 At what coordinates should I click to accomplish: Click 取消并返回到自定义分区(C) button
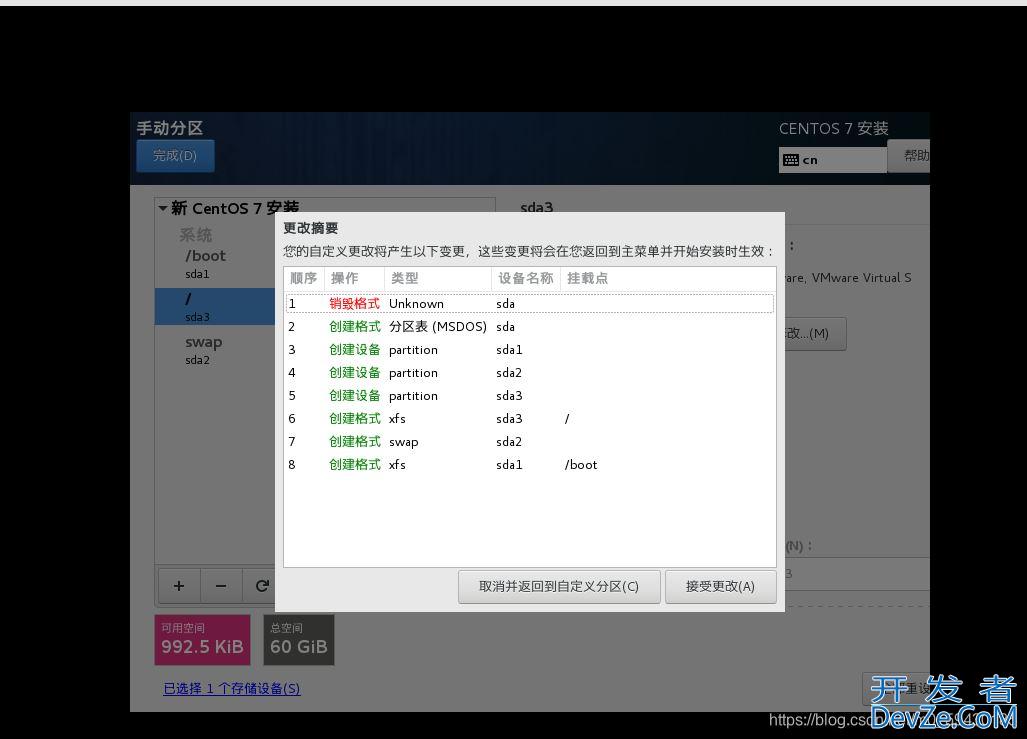click(x=559, y=586)
